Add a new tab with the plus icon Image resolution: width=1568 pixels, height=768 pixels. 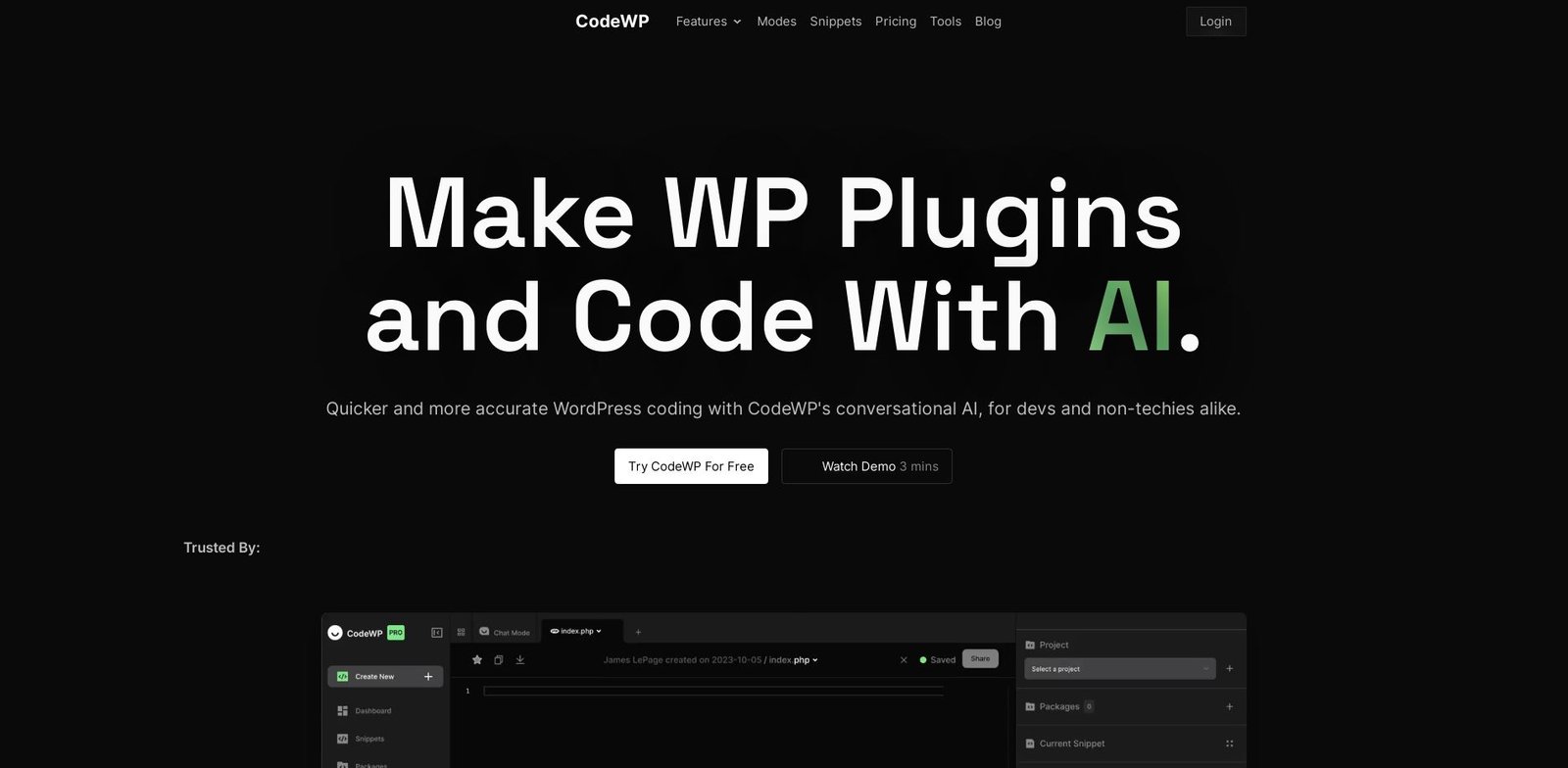[x=638, y=632]
